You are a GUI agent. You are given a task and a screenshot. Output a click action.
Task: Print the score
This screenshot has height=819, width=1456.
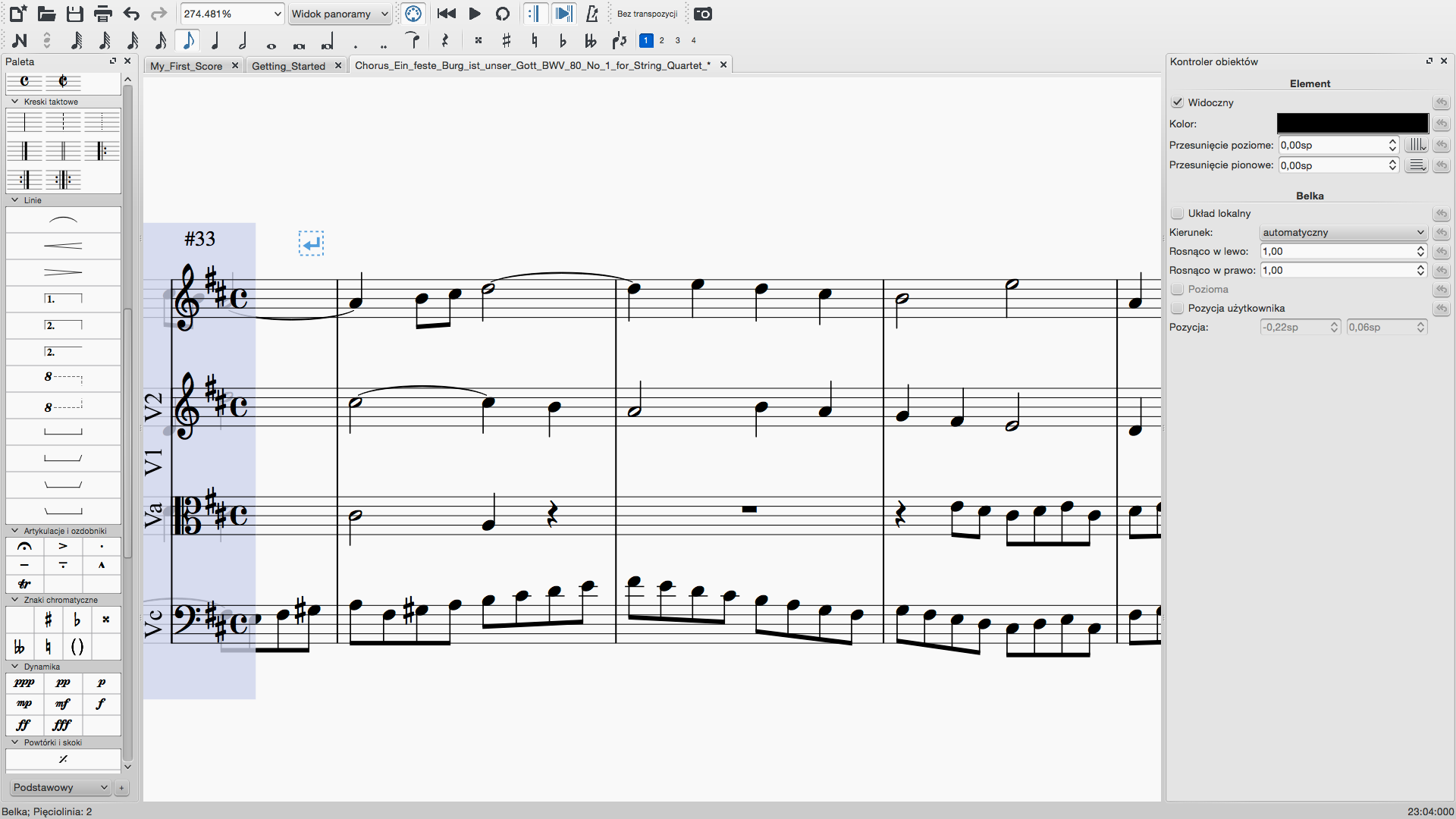point(102,14)
